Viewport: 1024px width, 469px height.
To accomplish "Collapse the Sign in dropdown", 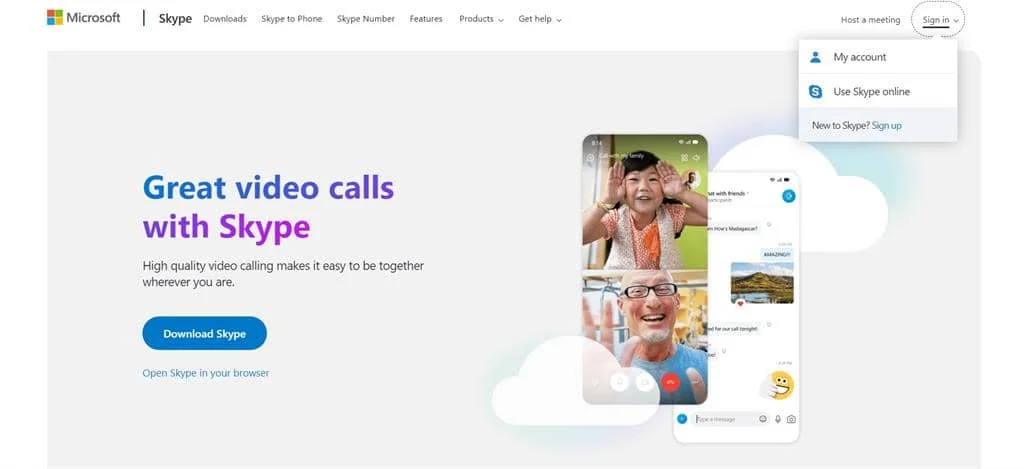I will [940, 20].
